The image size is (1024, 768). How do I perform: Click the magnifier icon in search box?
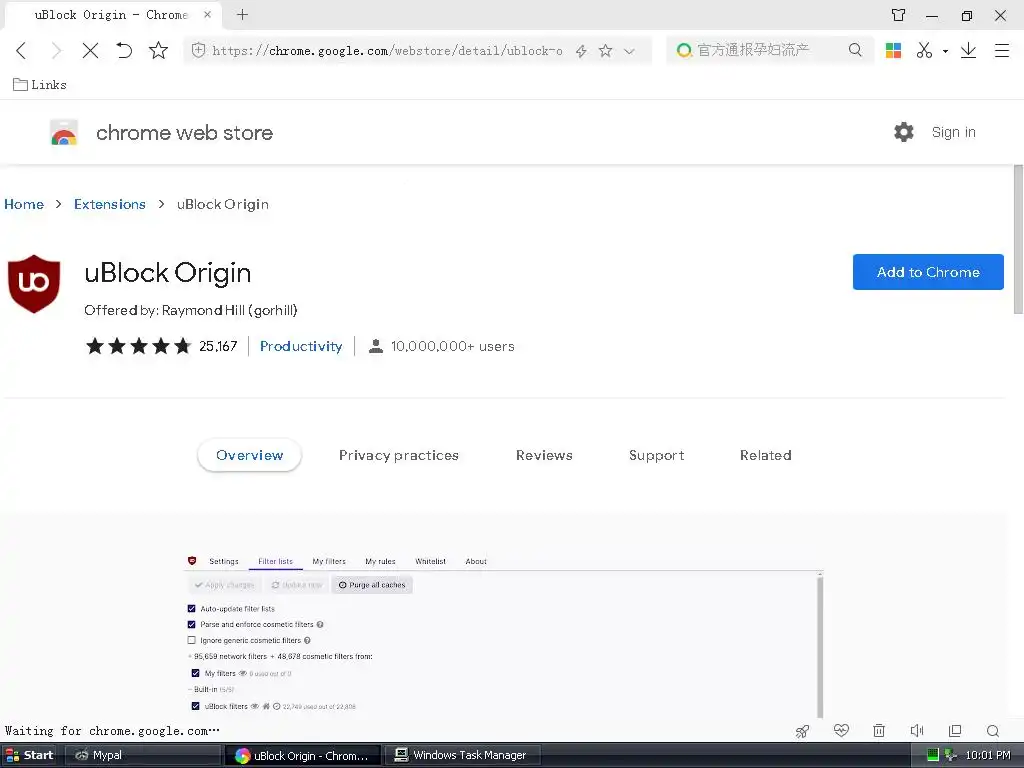855,50
